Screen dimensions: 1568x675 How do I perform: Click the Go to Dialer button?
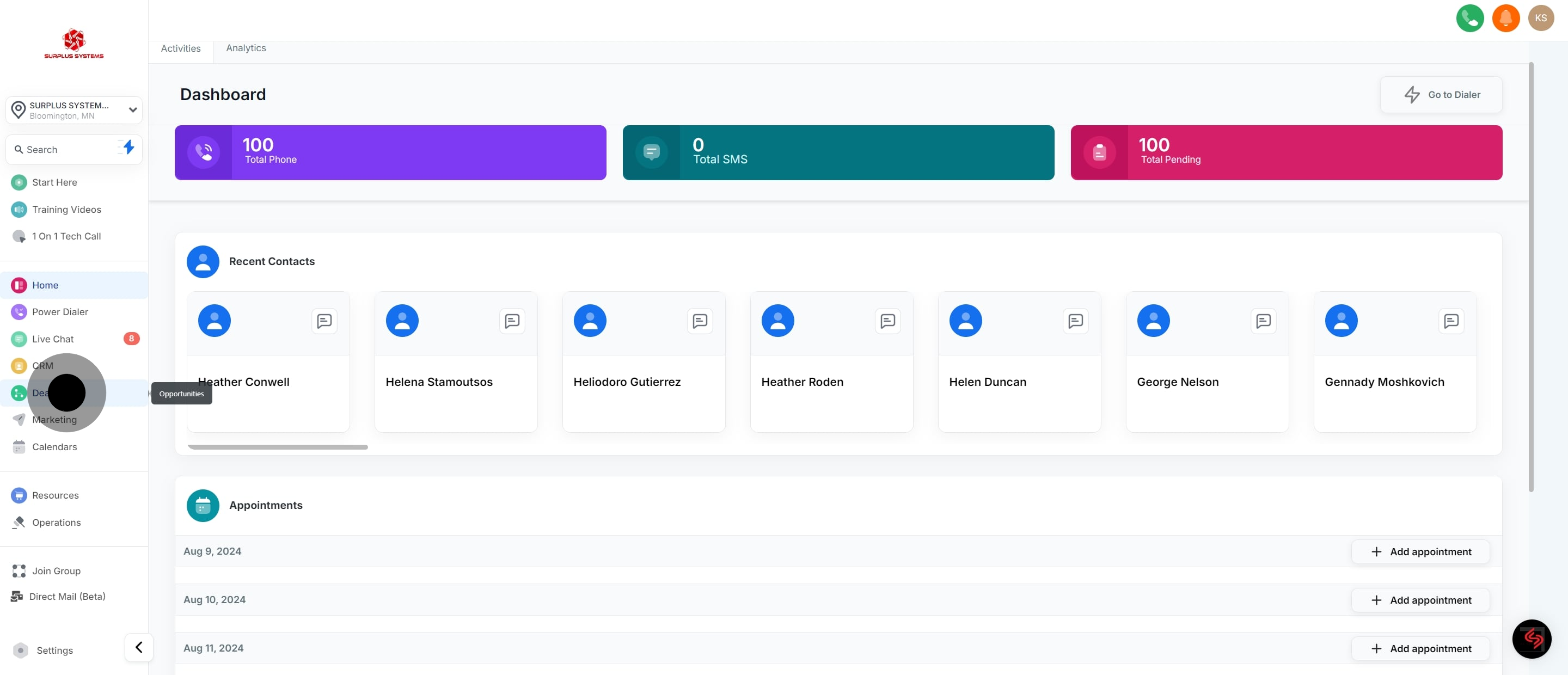[1441, 95]
